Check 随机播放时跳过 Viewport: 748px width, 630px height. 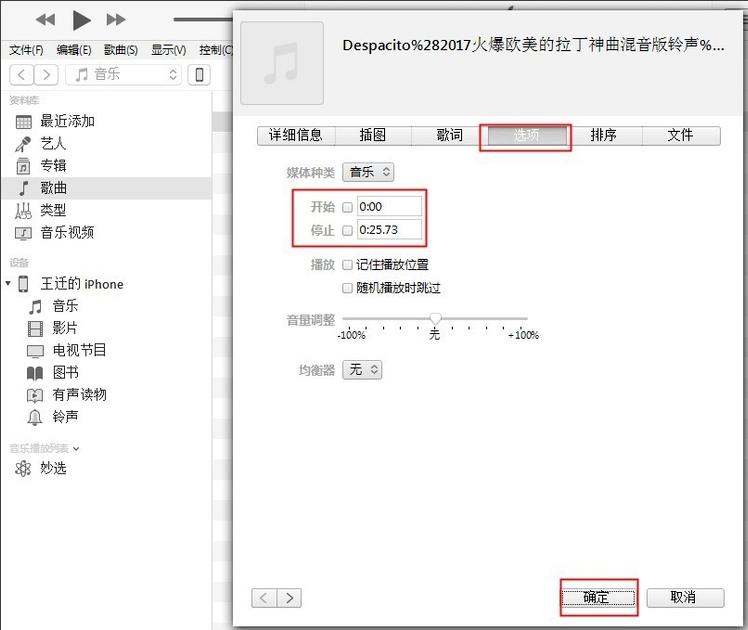(347, 288)
